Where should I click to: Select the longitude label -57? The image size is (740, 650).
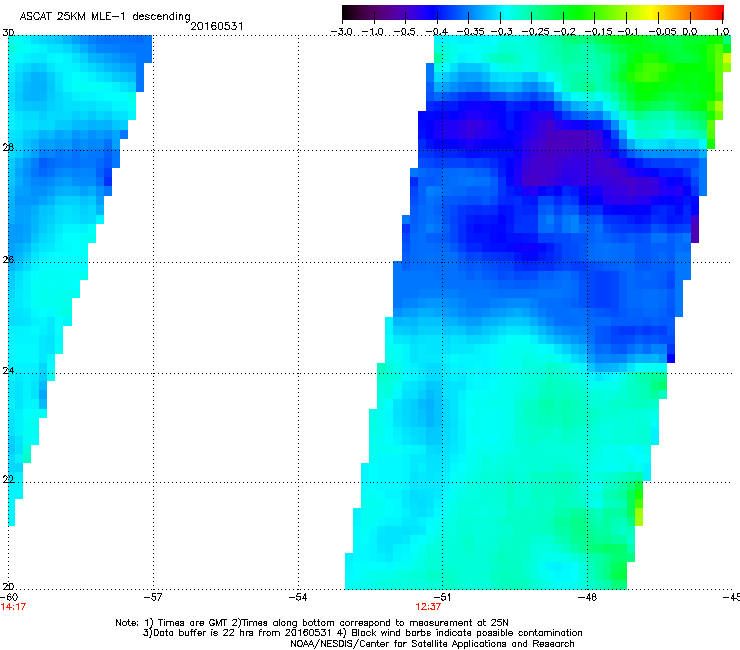click(153, 597)
